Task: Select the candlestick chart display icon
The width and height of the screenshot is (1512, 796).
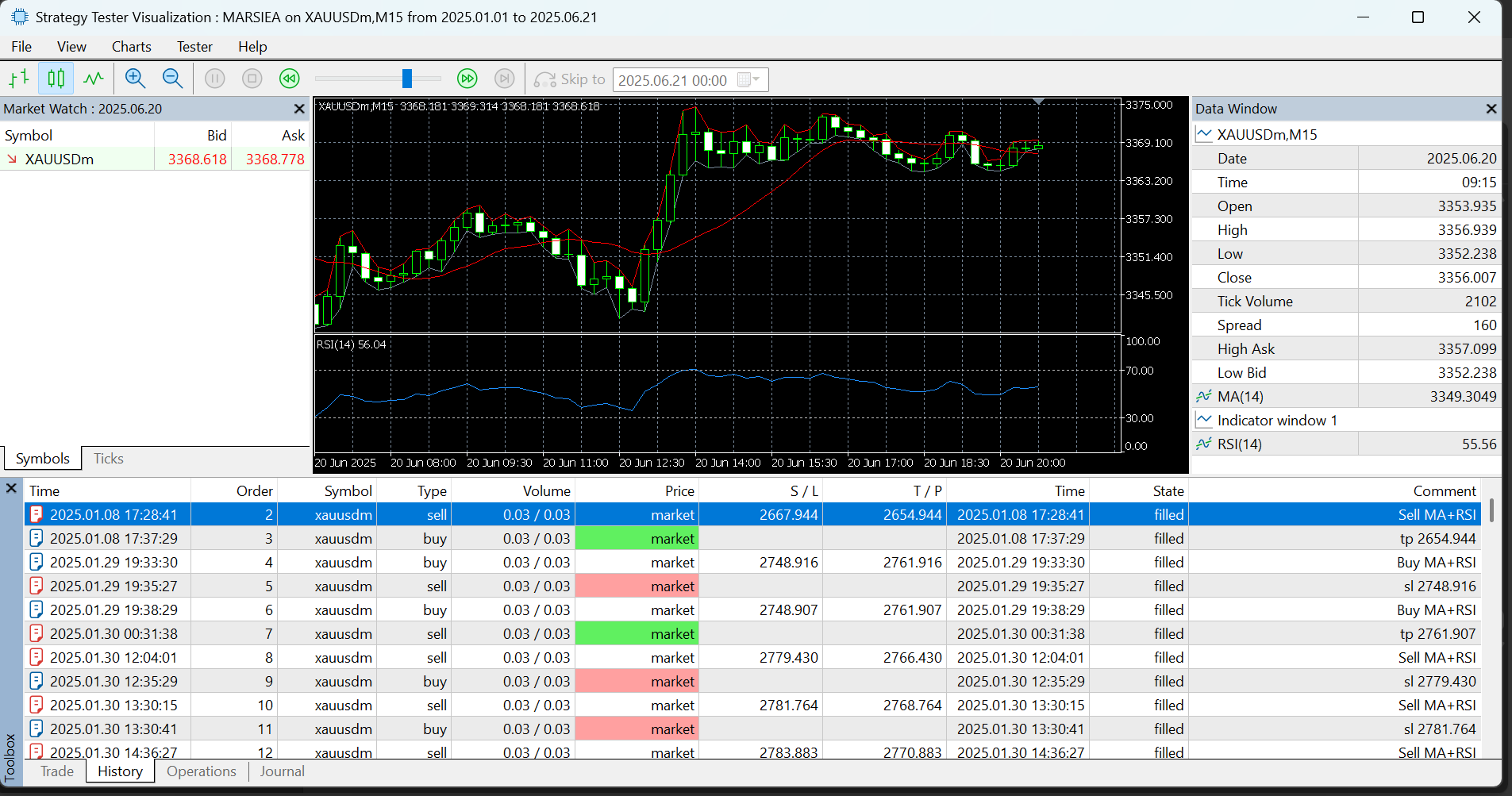Action: click(x=56, y=78)
